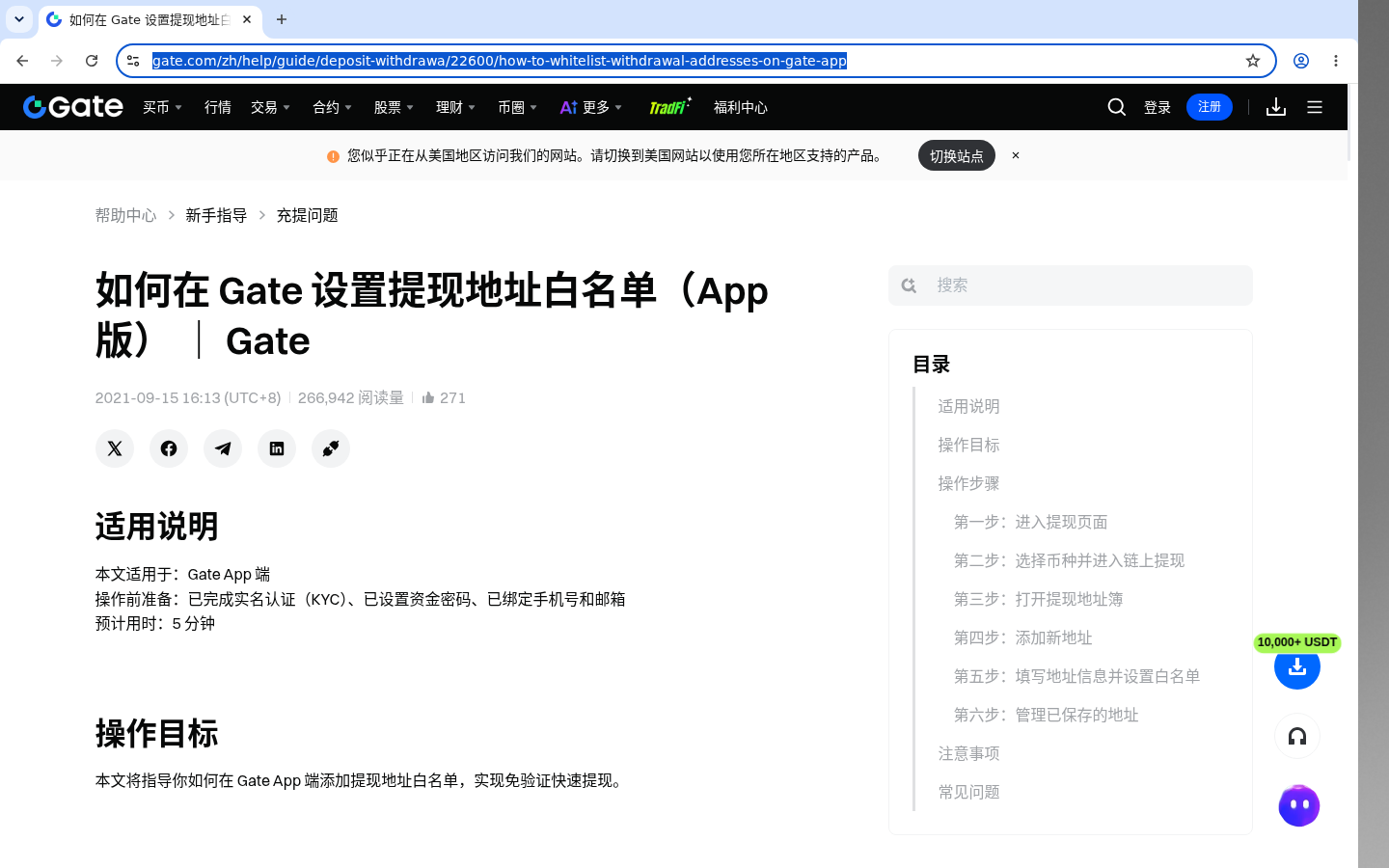
Task: Share article on X (Twitter)
Action: 115,448
